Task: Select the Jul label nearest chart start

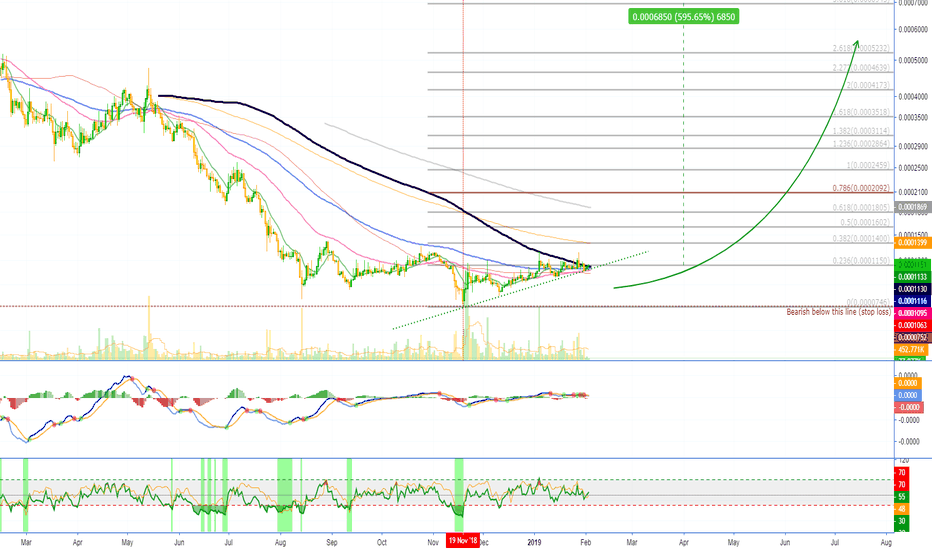Action: (x=228, y=542)
